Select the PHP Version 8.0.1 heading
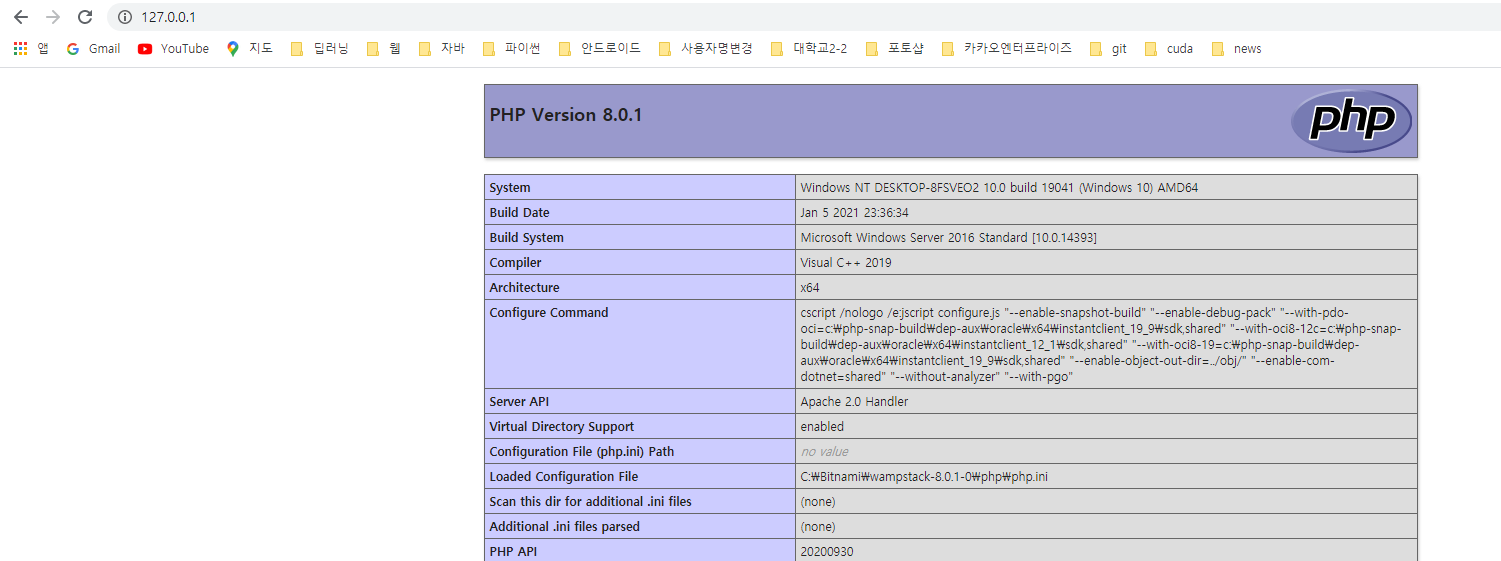The height and width of the screenshot is (561, 1501). 566,115
